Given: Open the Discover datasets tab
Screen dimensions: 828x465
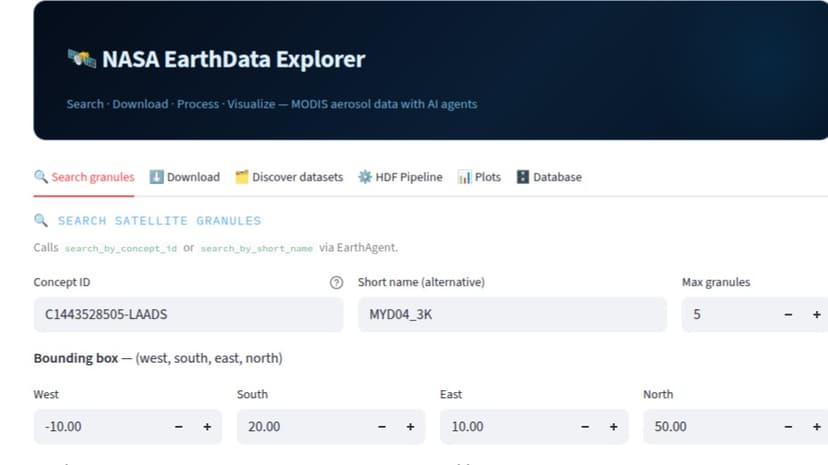Looking at the screenshot, I should pos(289,177).
